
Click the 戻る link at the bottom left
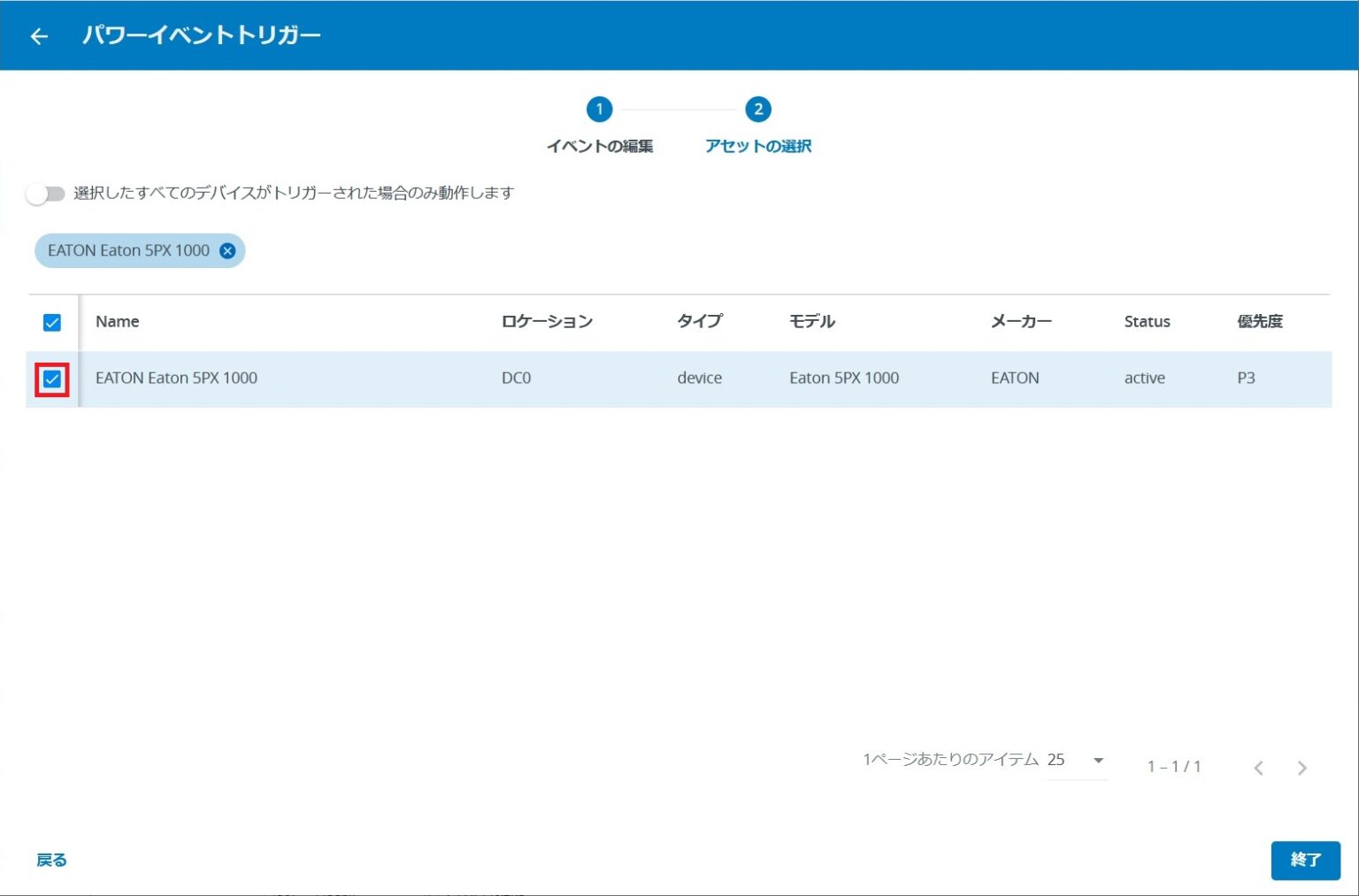50,860
